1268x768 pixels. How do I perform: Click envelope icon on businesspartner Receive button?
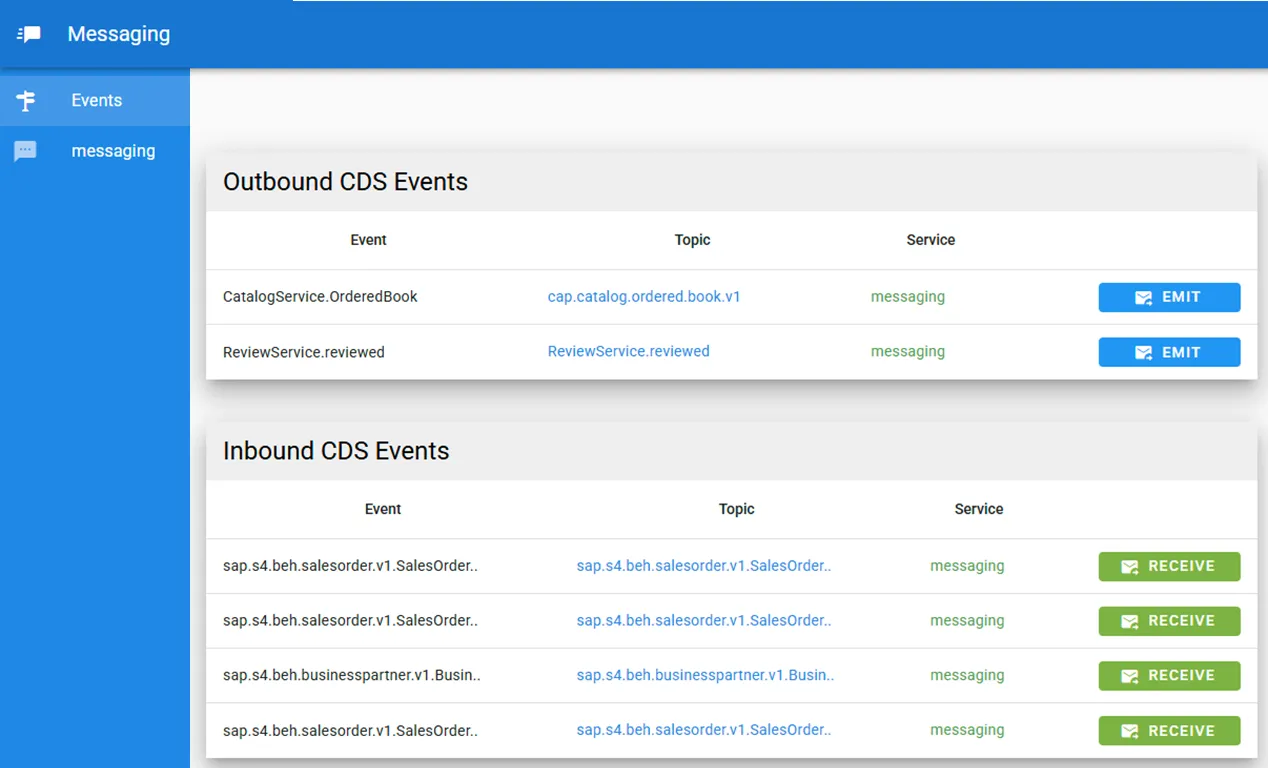click(1129, 676)
